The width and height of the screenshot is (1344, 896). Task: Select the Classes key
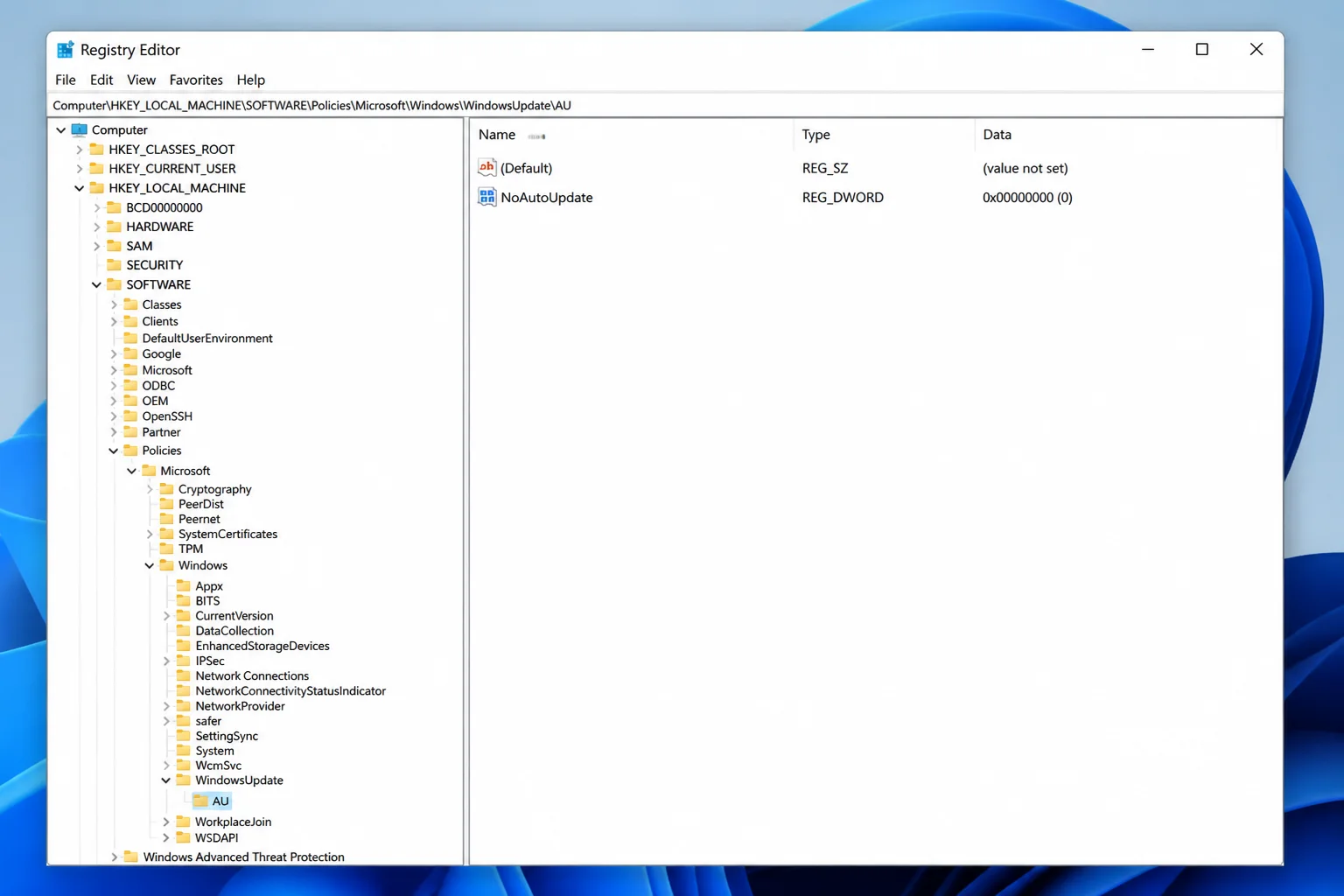(162, 304)
